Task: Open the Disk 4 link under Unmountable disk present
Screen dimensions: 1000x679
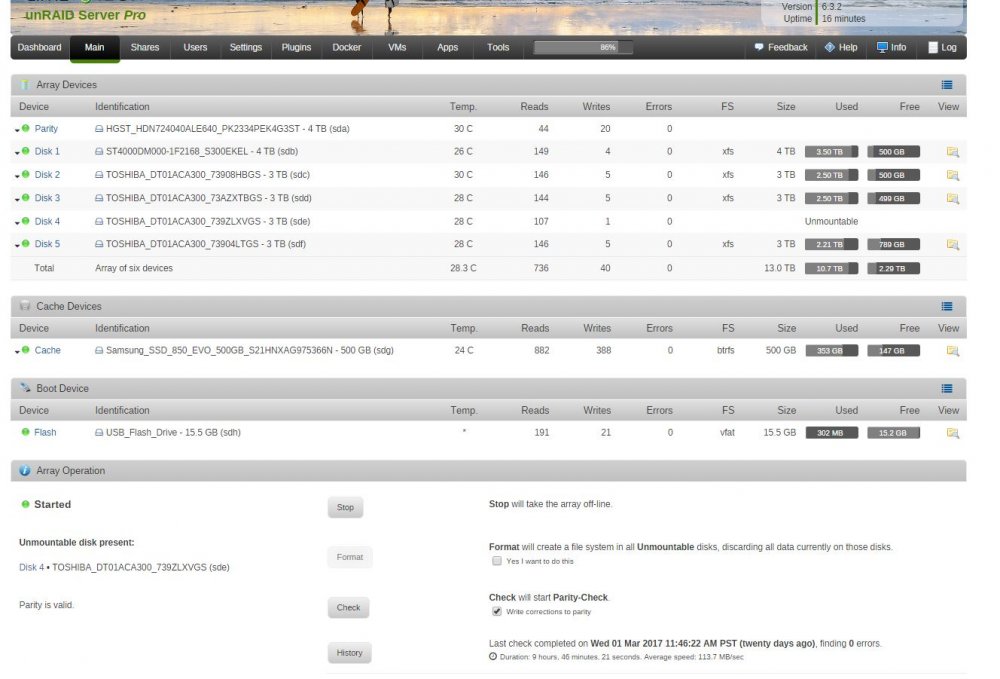Action: [32, 567]
